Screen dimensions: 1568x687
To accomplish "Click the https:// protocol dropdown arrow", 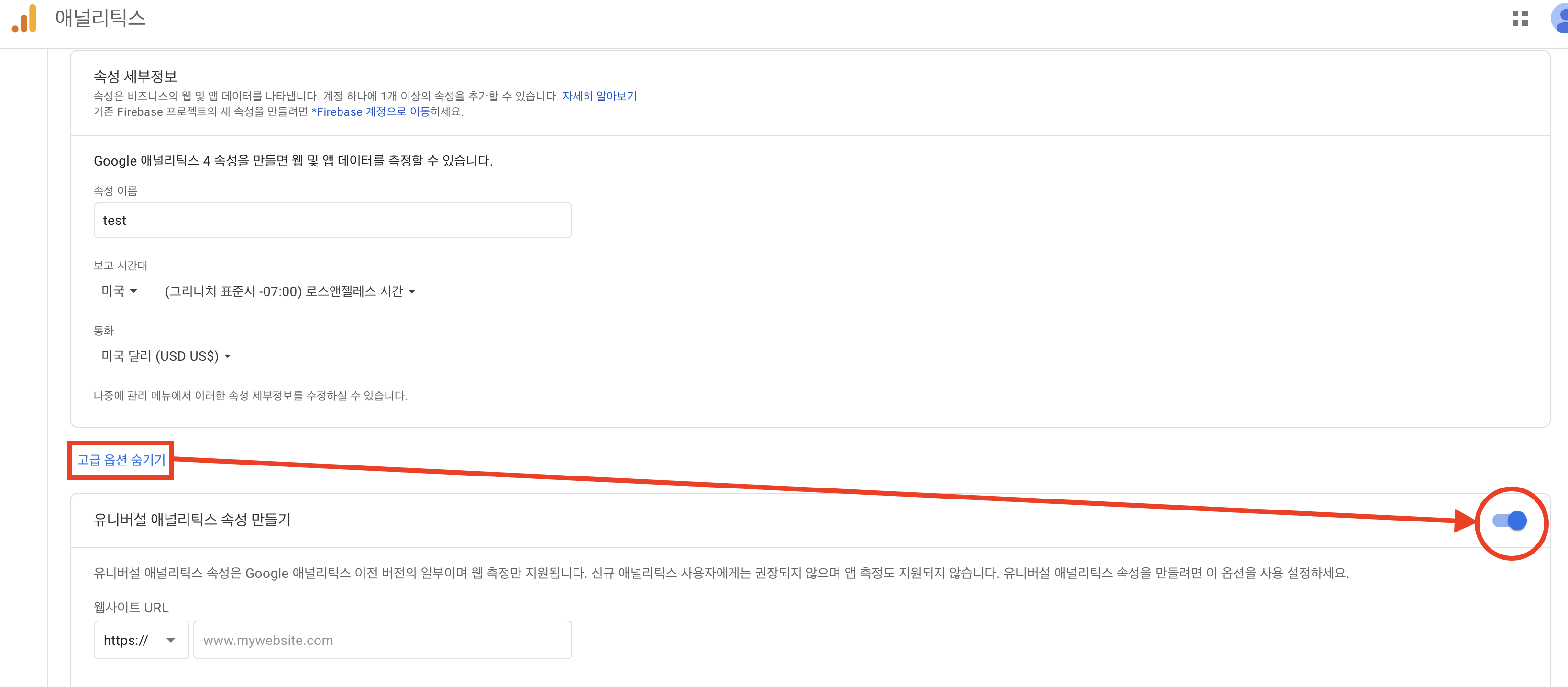I will tap(172, 640).
